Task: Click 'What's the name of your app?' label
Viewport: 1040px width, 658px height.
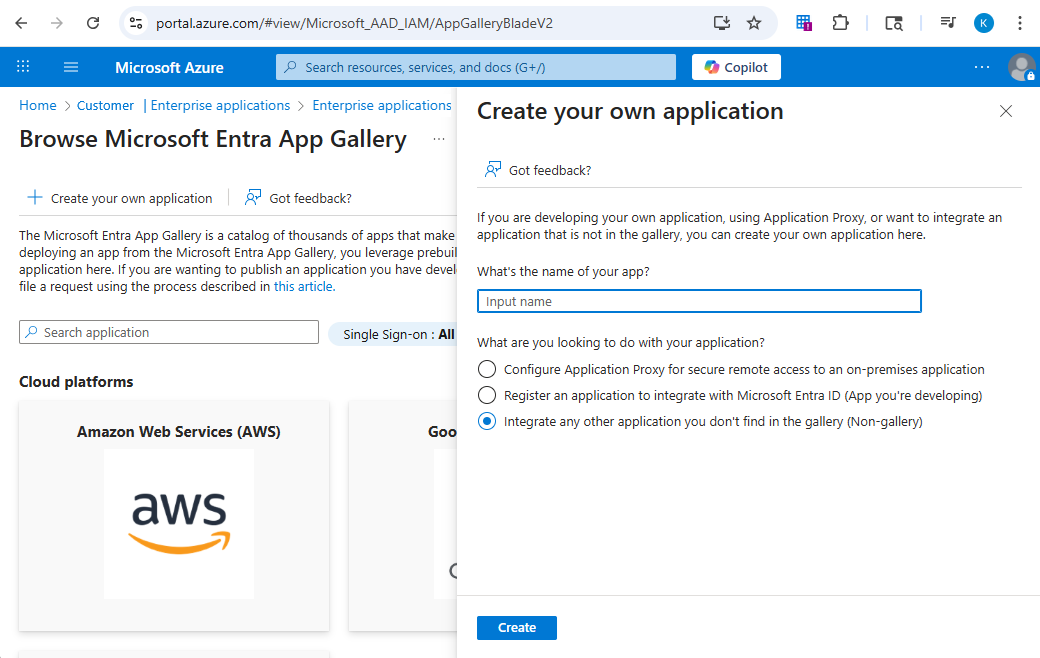Action: pyautogui.click(x=563, y=272)
